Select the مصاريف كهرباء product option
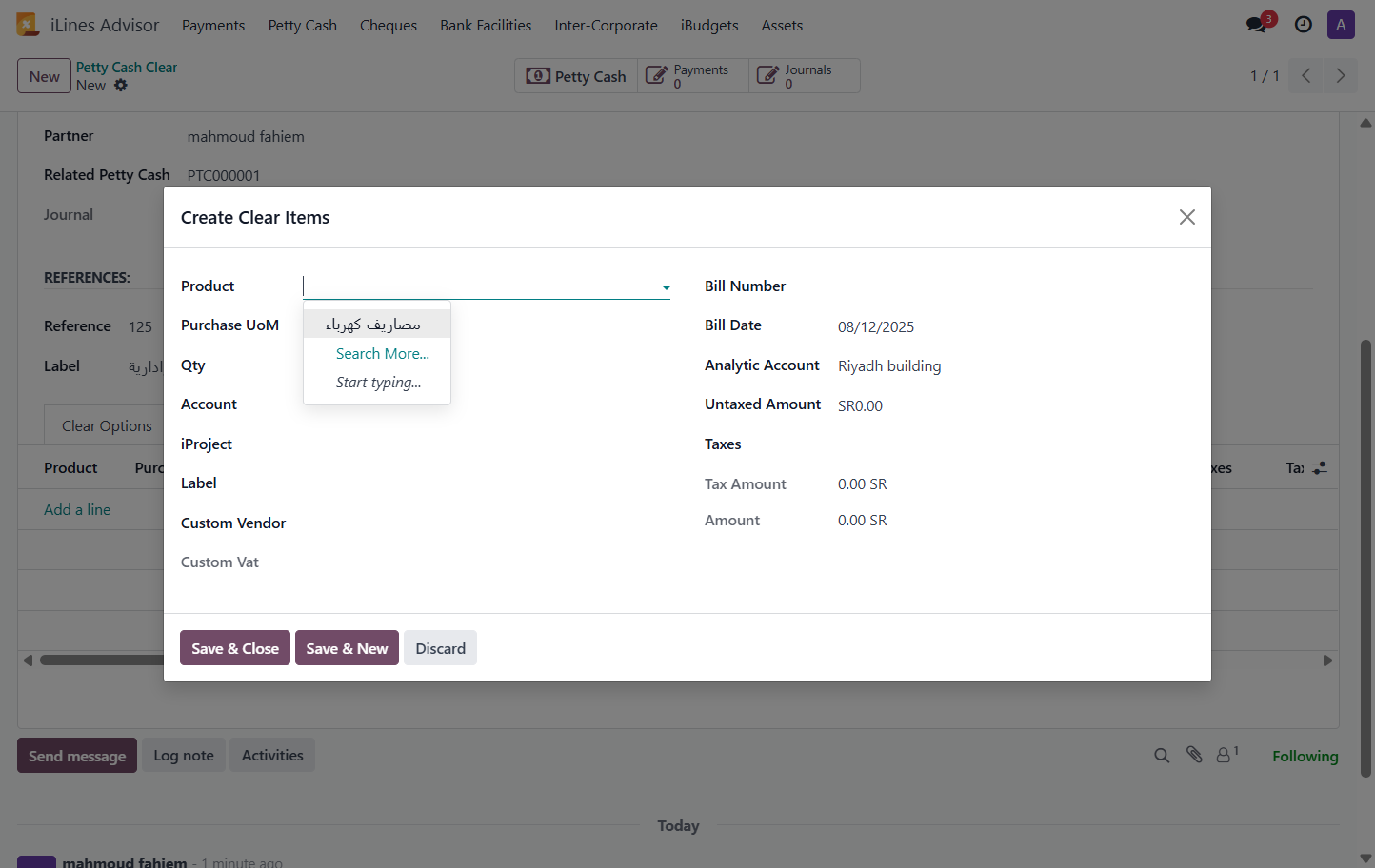 tap(377, 325)
